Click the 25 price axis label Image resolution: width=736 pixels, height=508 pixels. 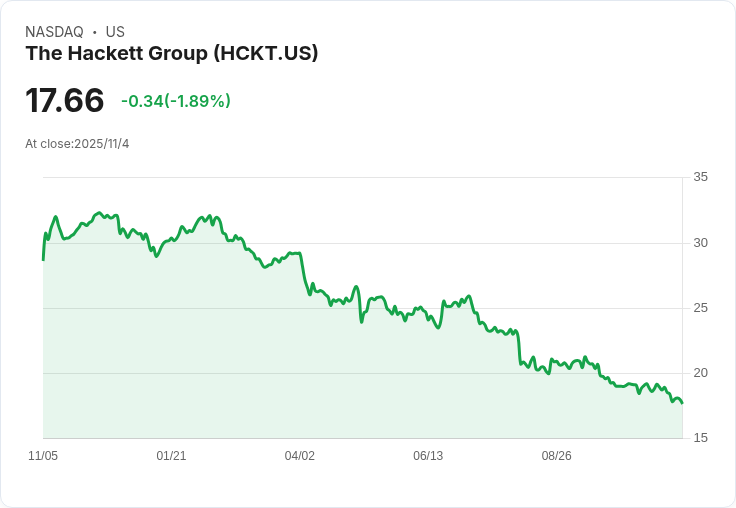(x=700, y=308)
